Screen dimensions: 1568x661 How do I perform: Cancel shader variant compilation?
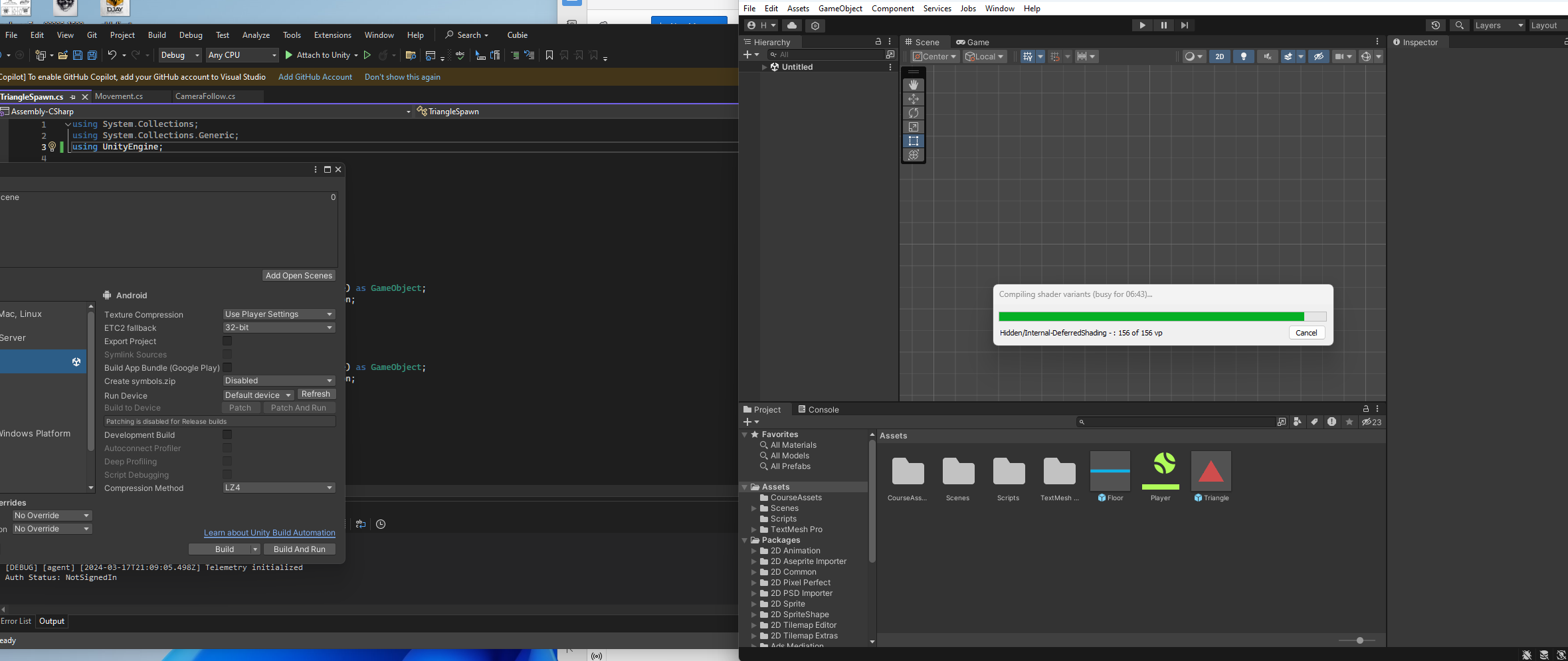click(x=1306, y=333)
